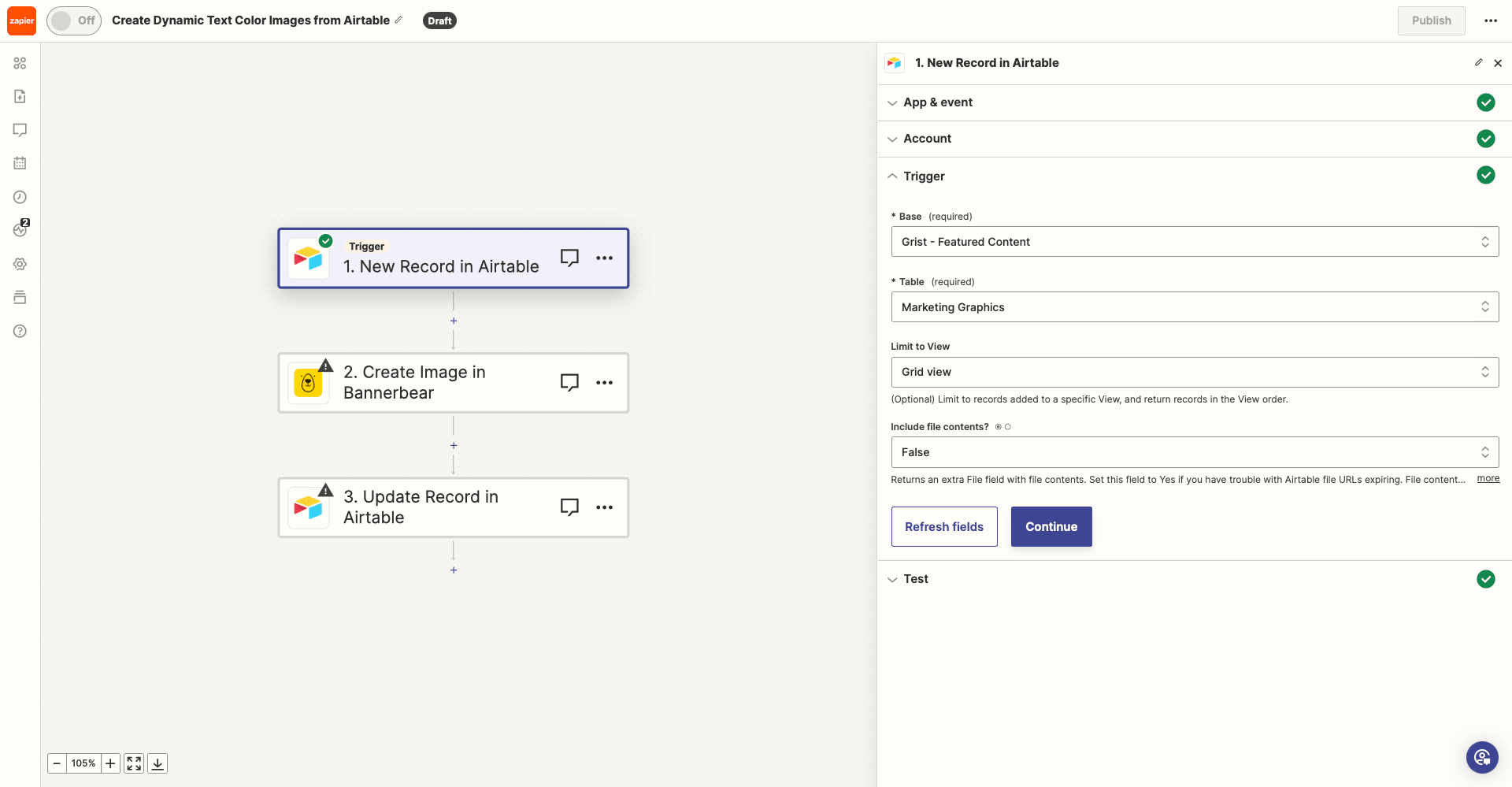Viewport: 1512px width, 787px height.
Task: Rename the step using the pencil icon
Action: click(x=1479, y=62)
